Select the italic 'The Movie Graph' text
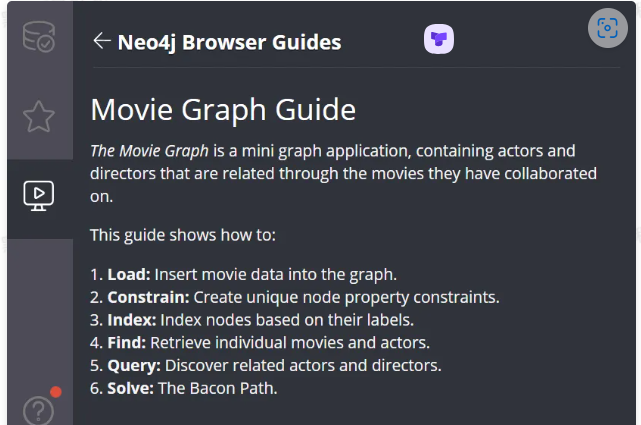Screen dimensions: 641x425 pos(149,151)
